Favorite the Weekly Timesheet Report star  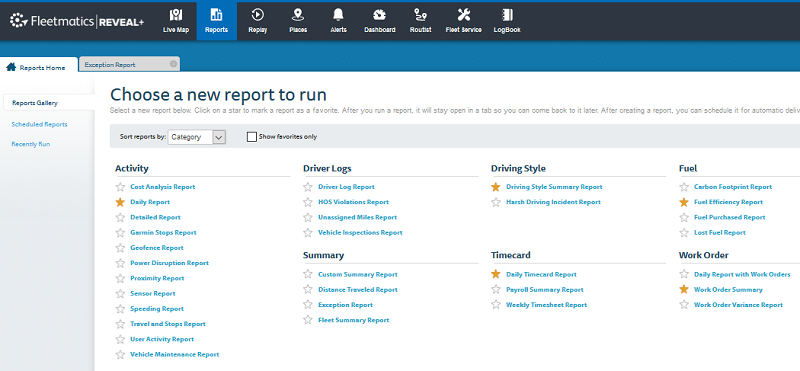pyautogui.click(x=495, y=305)
